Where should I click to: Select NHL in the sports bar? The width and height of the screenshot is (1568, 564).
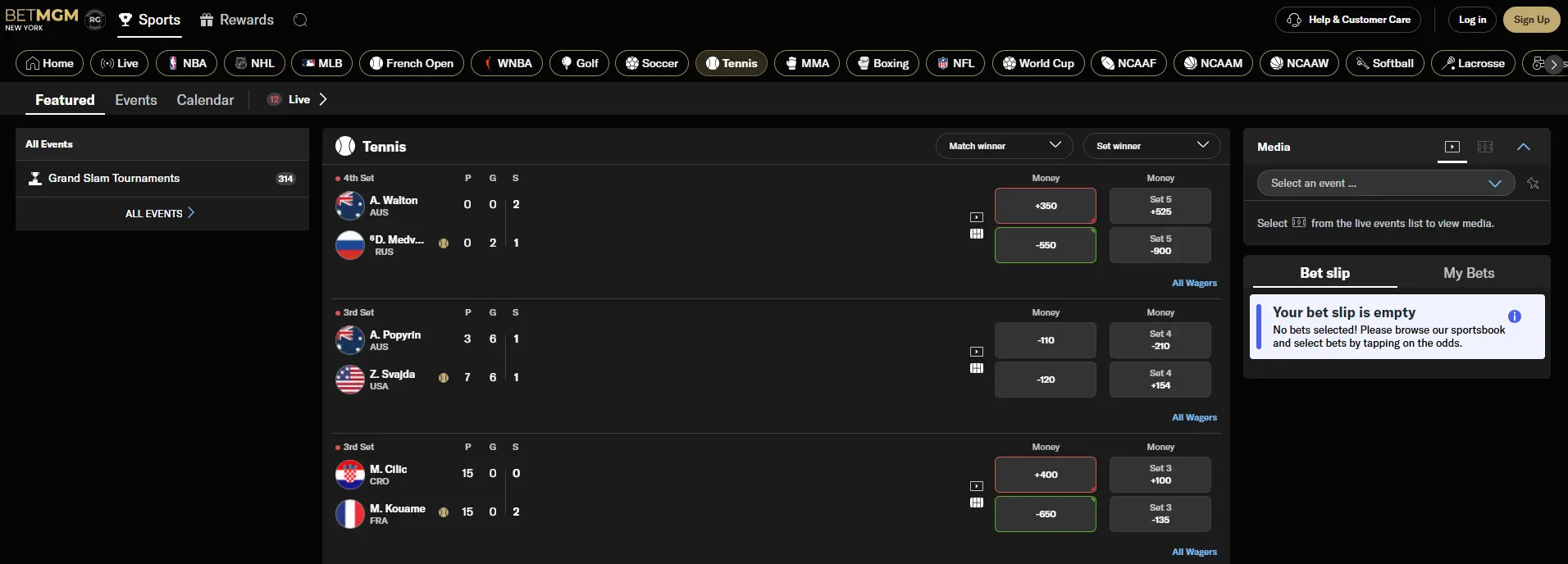tap(254, 63)
